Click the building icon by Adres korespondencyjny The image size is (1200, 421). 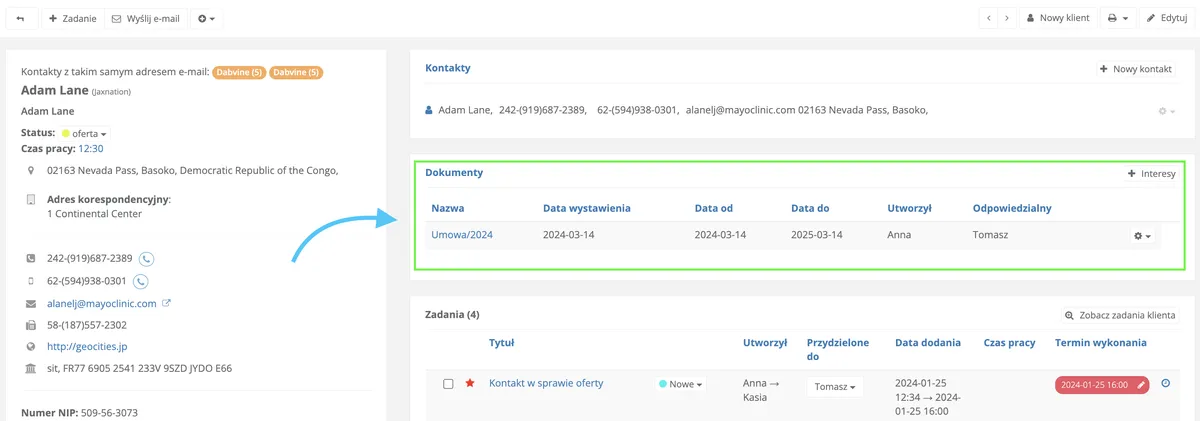[x=31, y=200]
